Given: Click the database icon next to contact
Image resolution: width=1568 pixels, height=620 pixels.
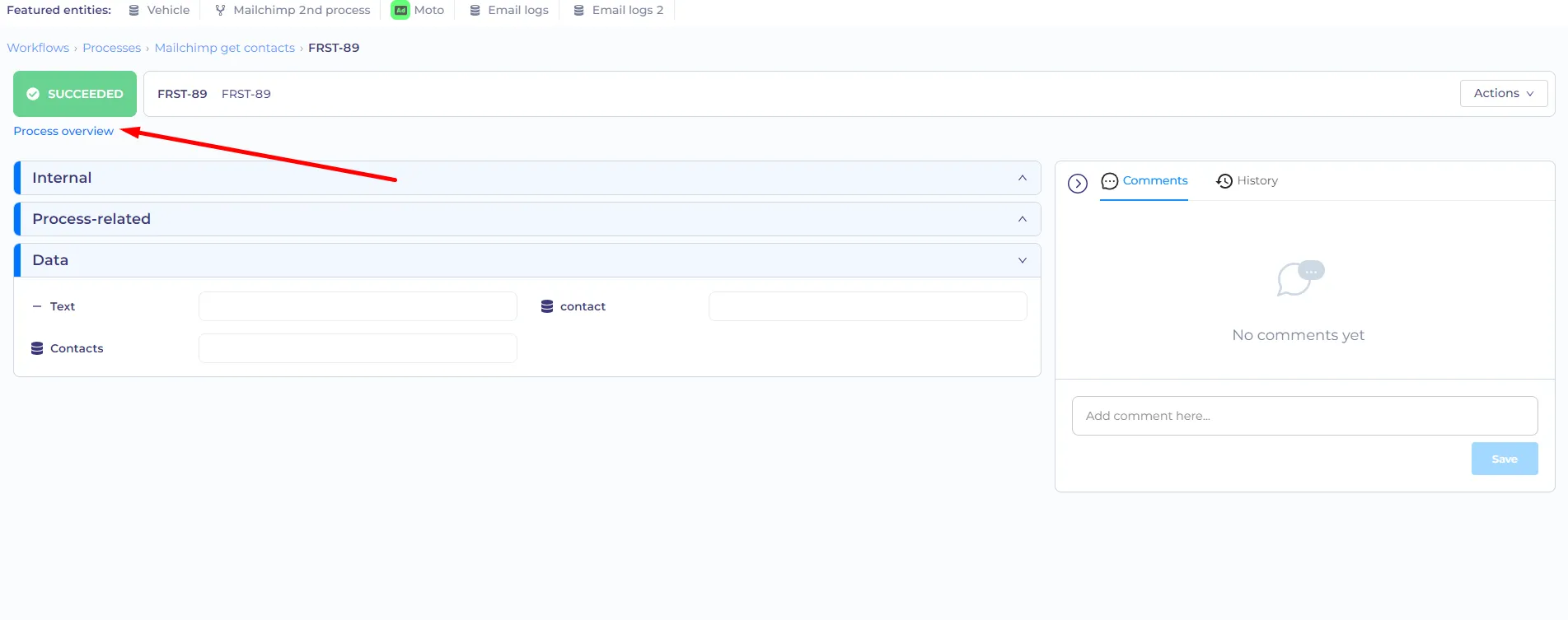Looking at the screenshot, I should click(547, 306).
